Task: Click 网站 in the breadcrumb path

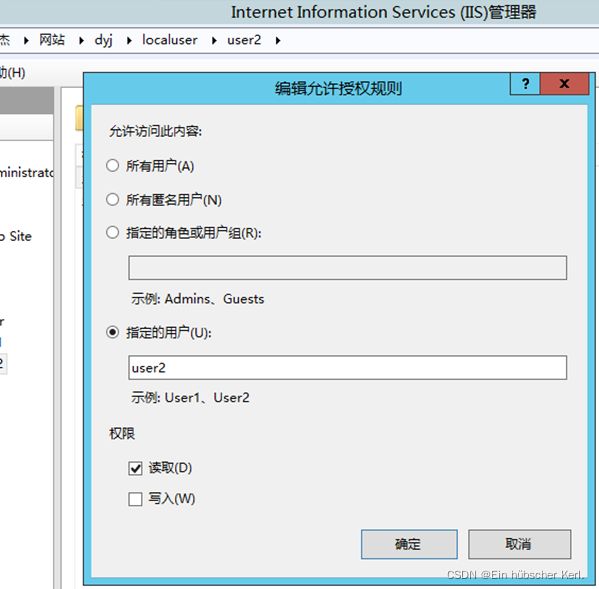Action: coord(52,40)
